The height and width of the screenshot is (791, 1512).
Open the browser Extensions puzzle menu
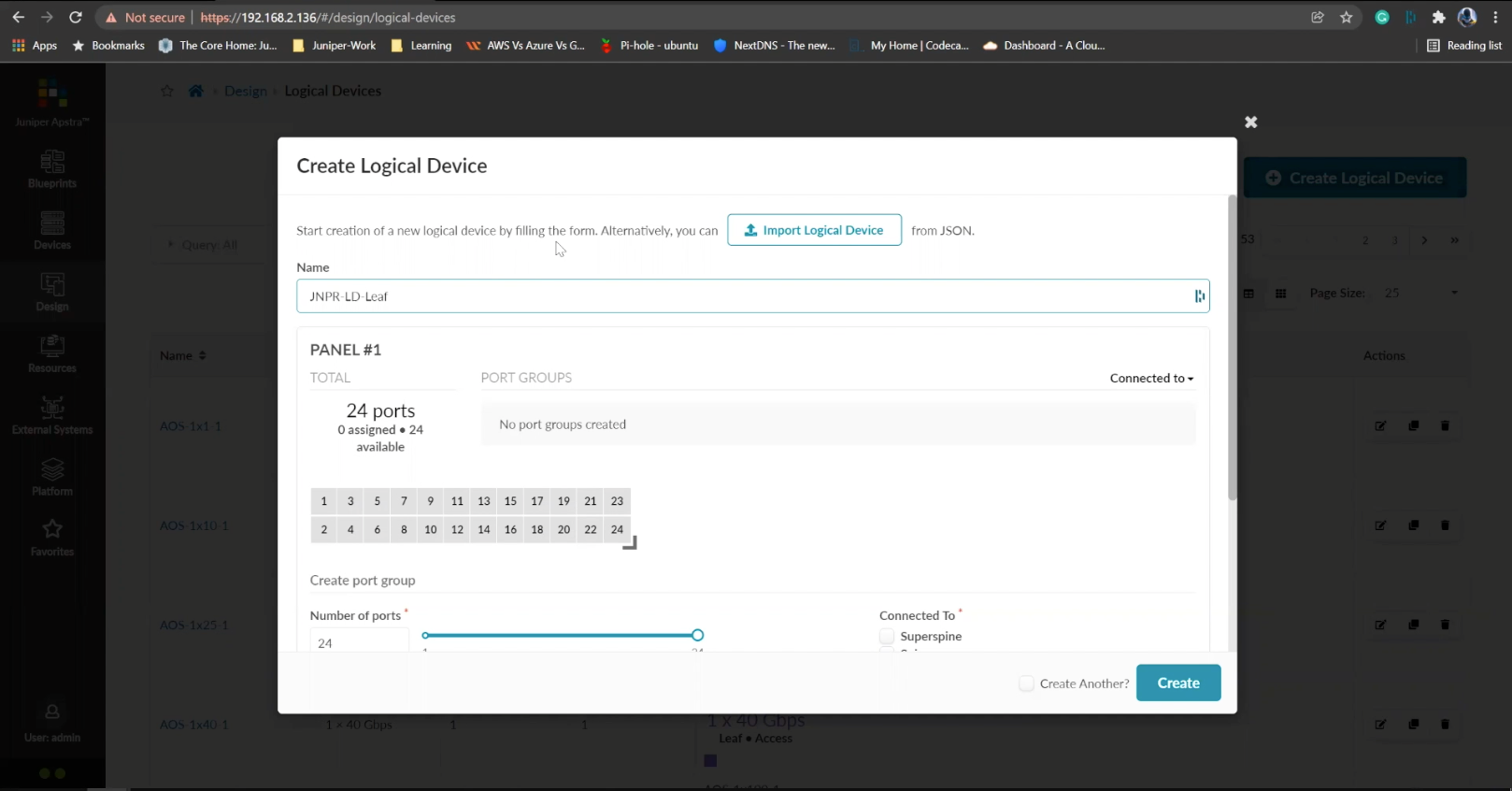(1438, 17)
